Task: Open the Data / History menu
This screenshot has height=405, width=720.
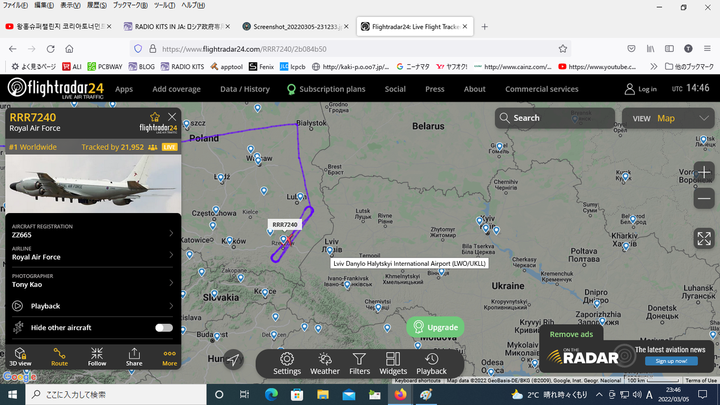Action: click(245, 89)
